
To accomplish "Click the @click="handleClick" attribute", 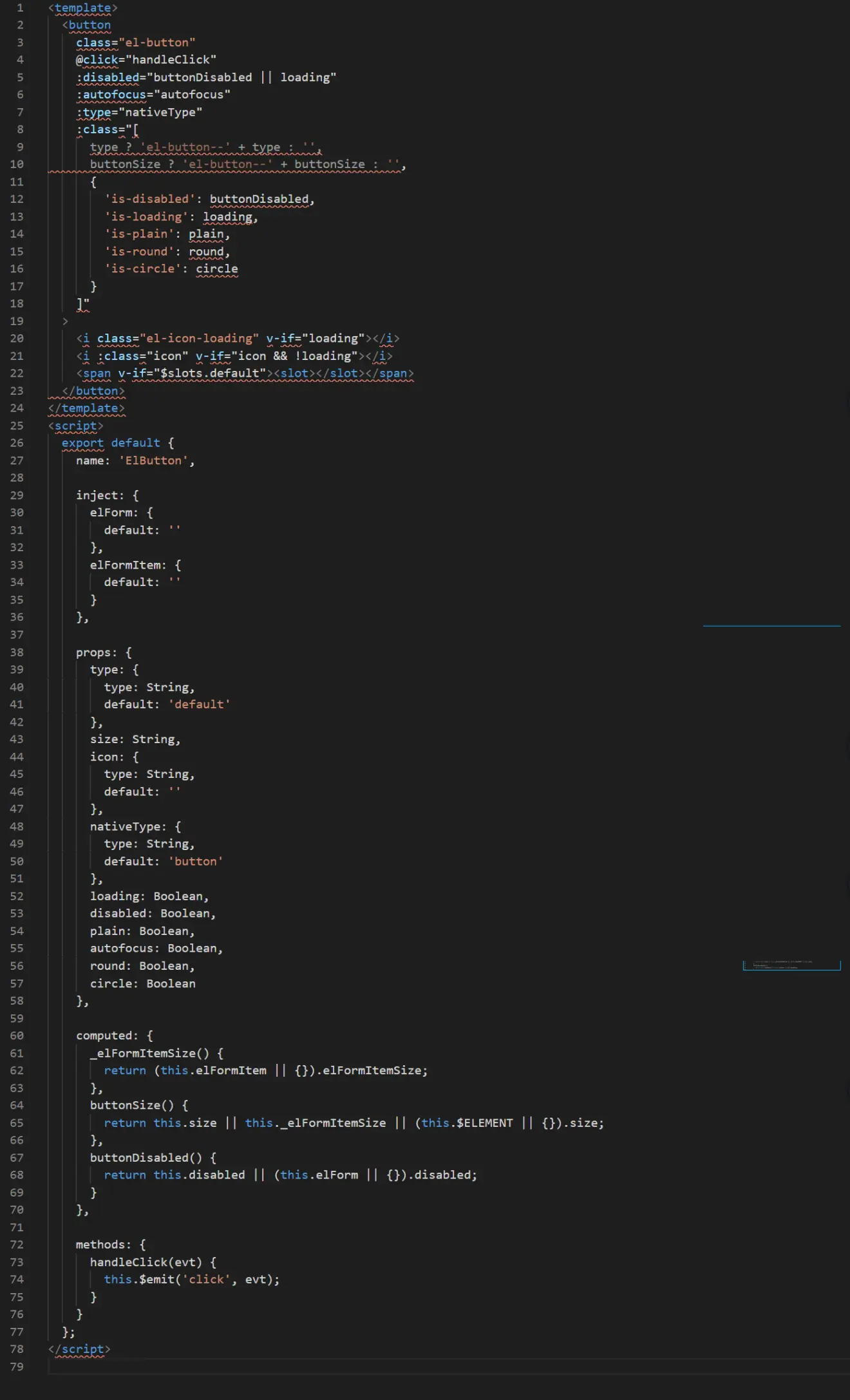I will click(x=146, y=60).
